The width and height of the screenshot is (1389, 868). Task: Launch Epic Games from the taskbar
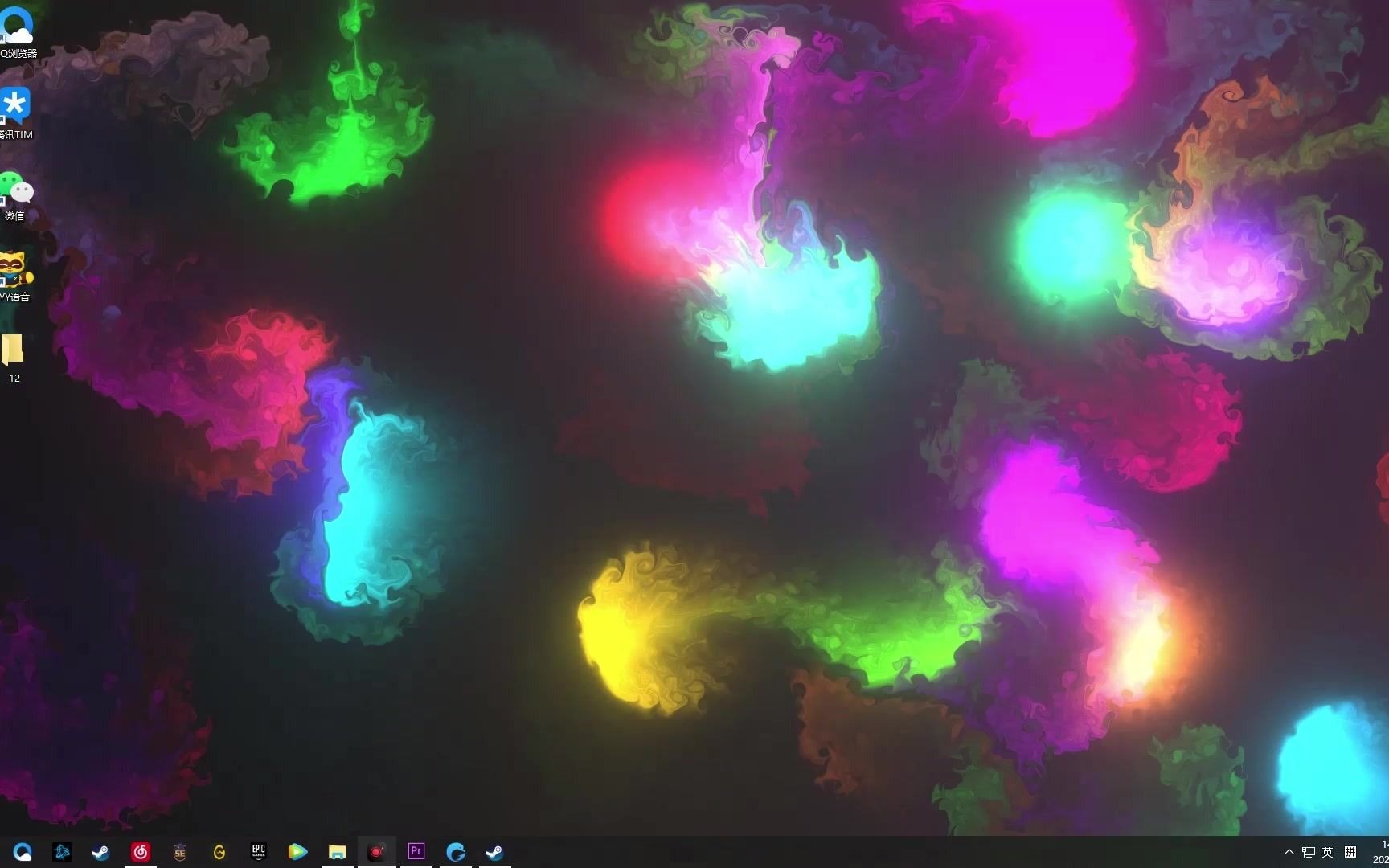[x=259, y=852]
